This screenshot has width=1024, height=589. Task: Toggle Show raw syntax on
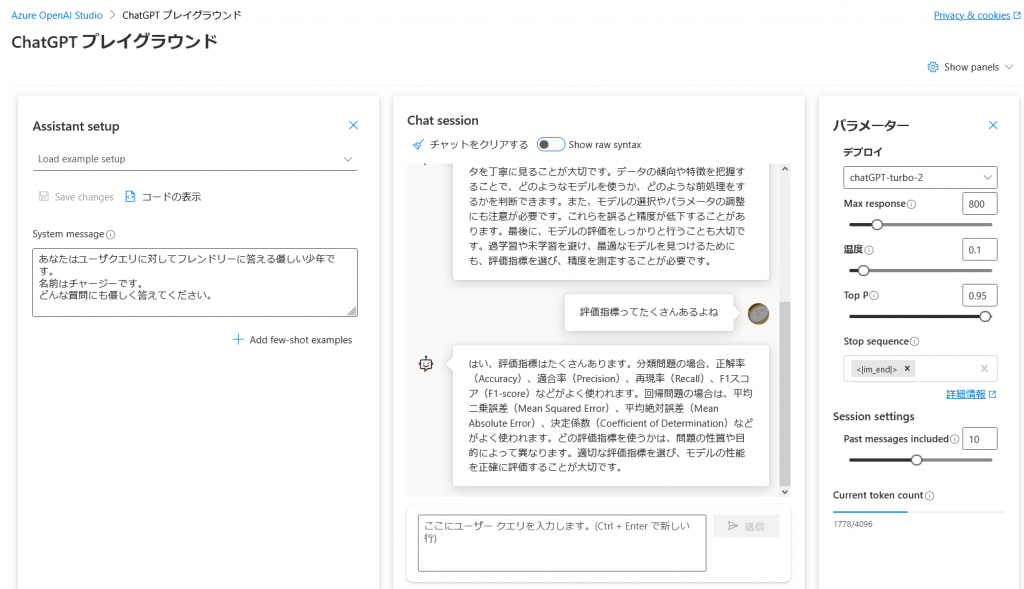(549, 143)
